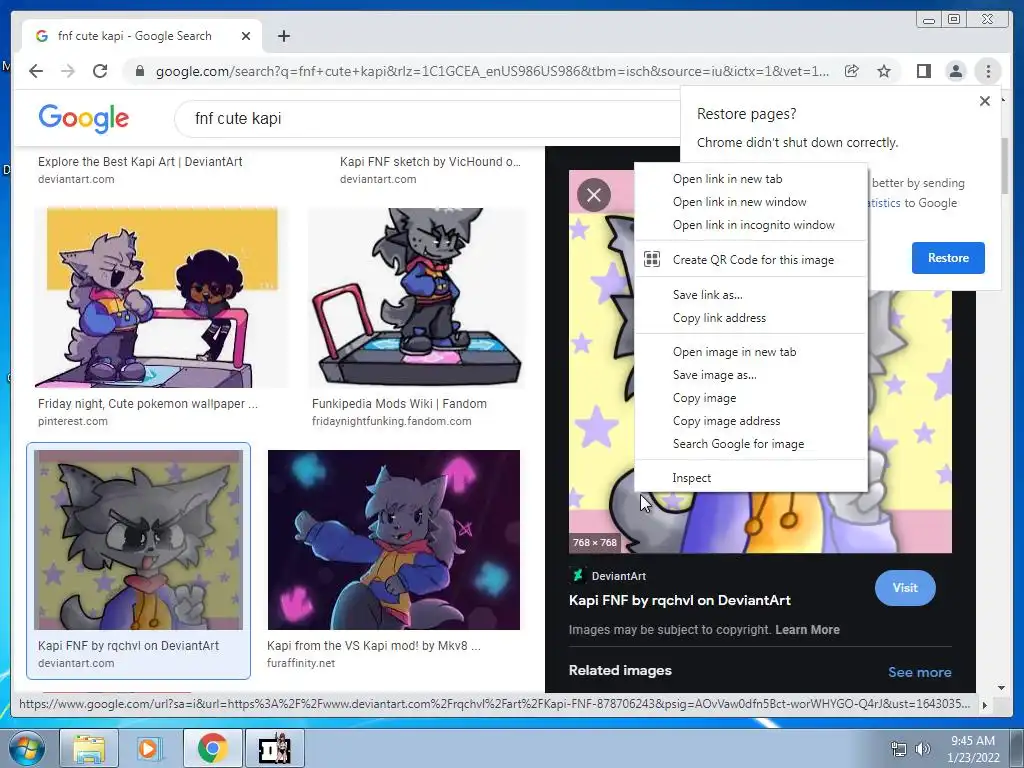Select Open link in new window
Image resolution: width=1024 pixels, height=768 pixels.
[x=751, y=202]
